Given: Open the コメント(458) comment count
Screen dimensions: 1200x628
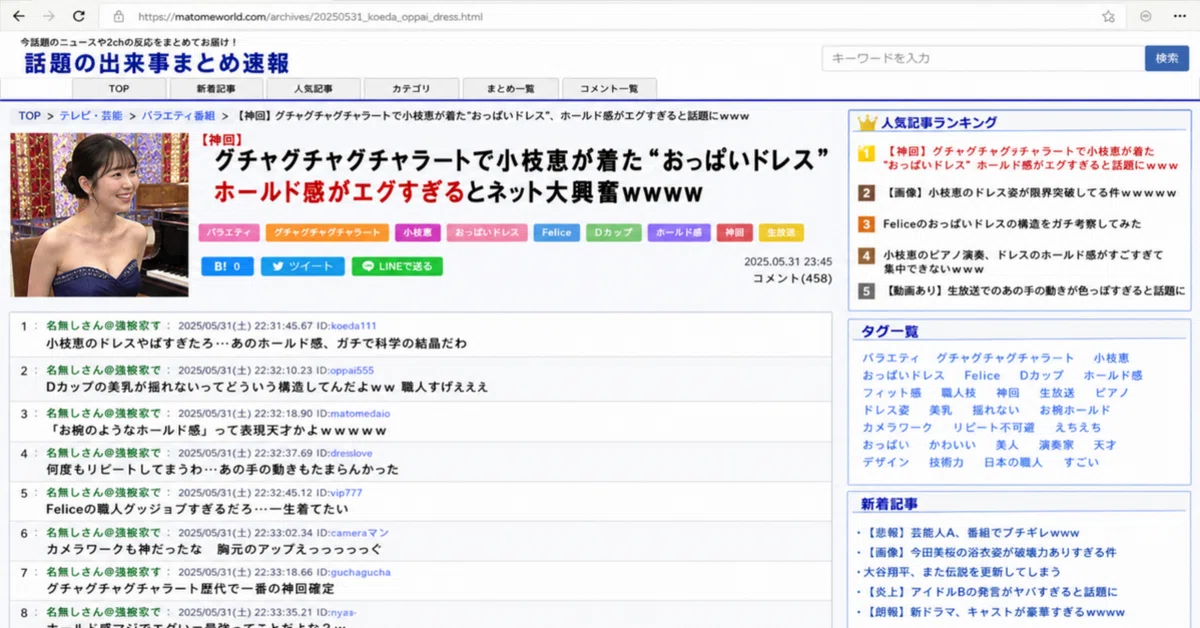Looking at the screenshot, I should (x=792, y=279).
